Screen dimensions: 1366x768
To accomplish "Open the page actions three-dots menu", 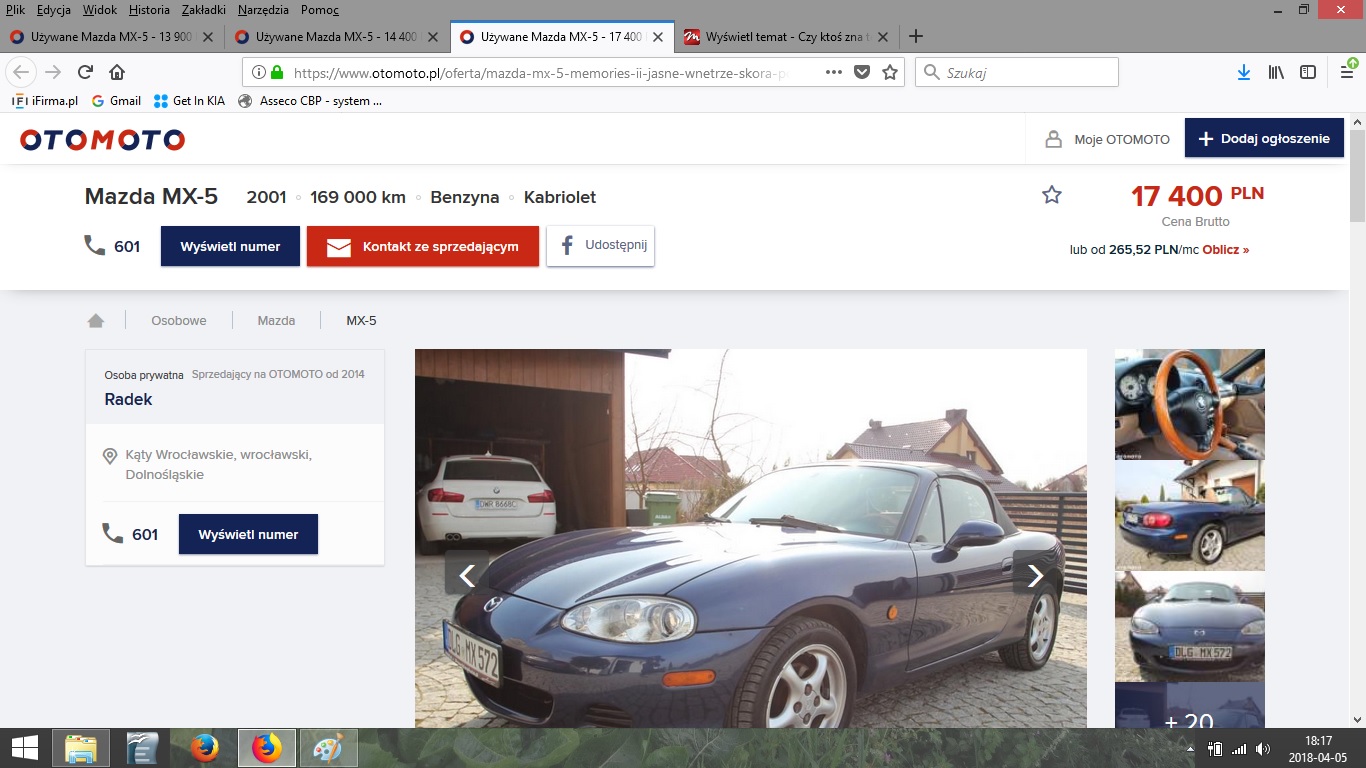I will [833, 72].
